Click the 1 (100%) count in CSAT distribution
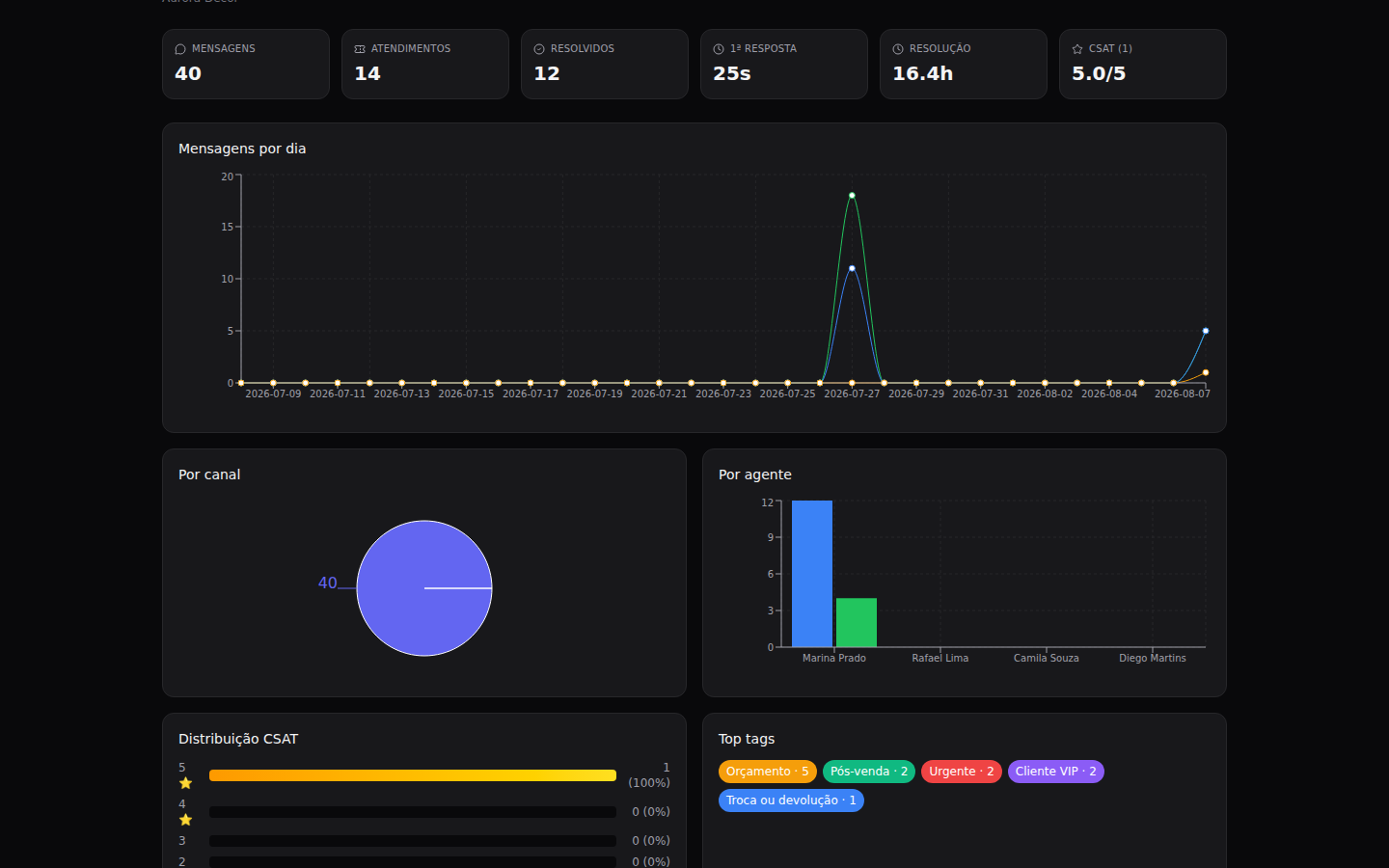This screenshot has height=868, width=1389. coord(649,775)
